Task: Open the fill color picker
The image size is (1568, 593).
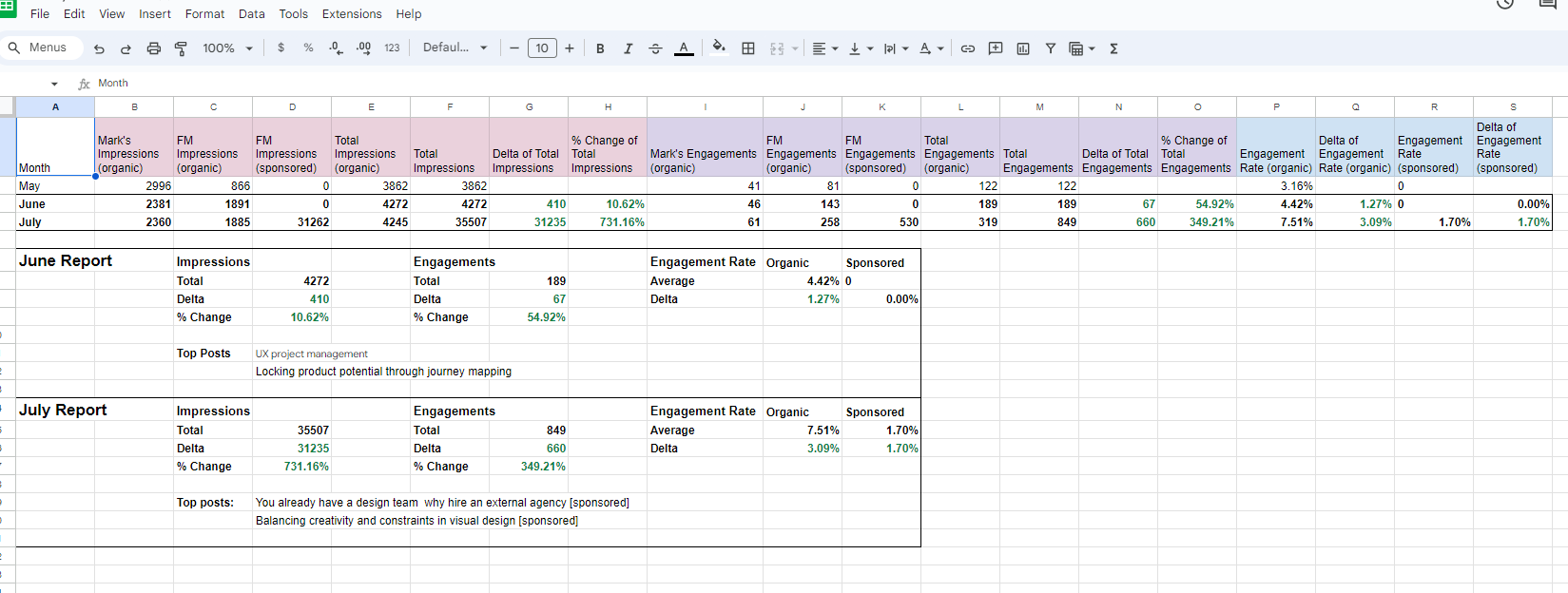Action: click(719, 48)
